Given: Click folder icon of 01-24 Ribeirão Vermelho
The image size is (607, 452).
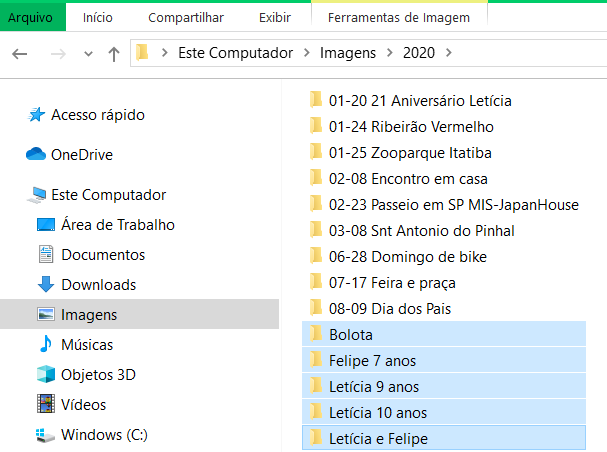Looking at the screenshot, I should (x=316, y=126).
